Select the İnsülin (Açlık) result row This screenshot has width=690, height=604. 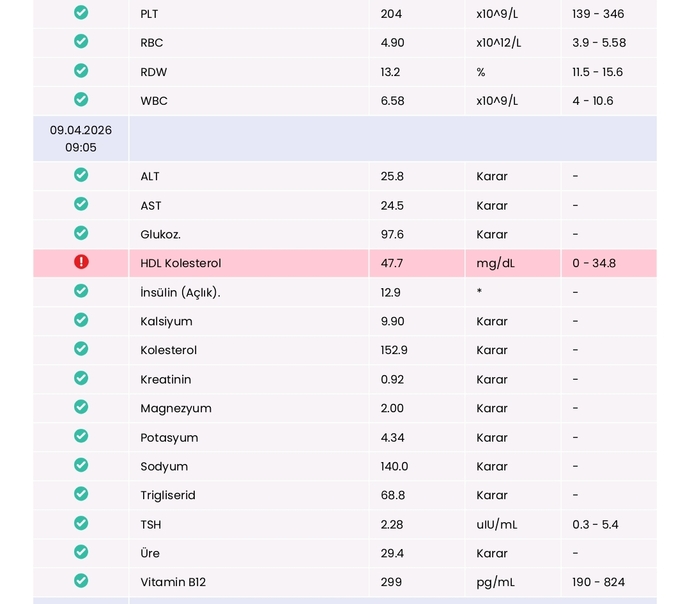[x=345, y=292]
